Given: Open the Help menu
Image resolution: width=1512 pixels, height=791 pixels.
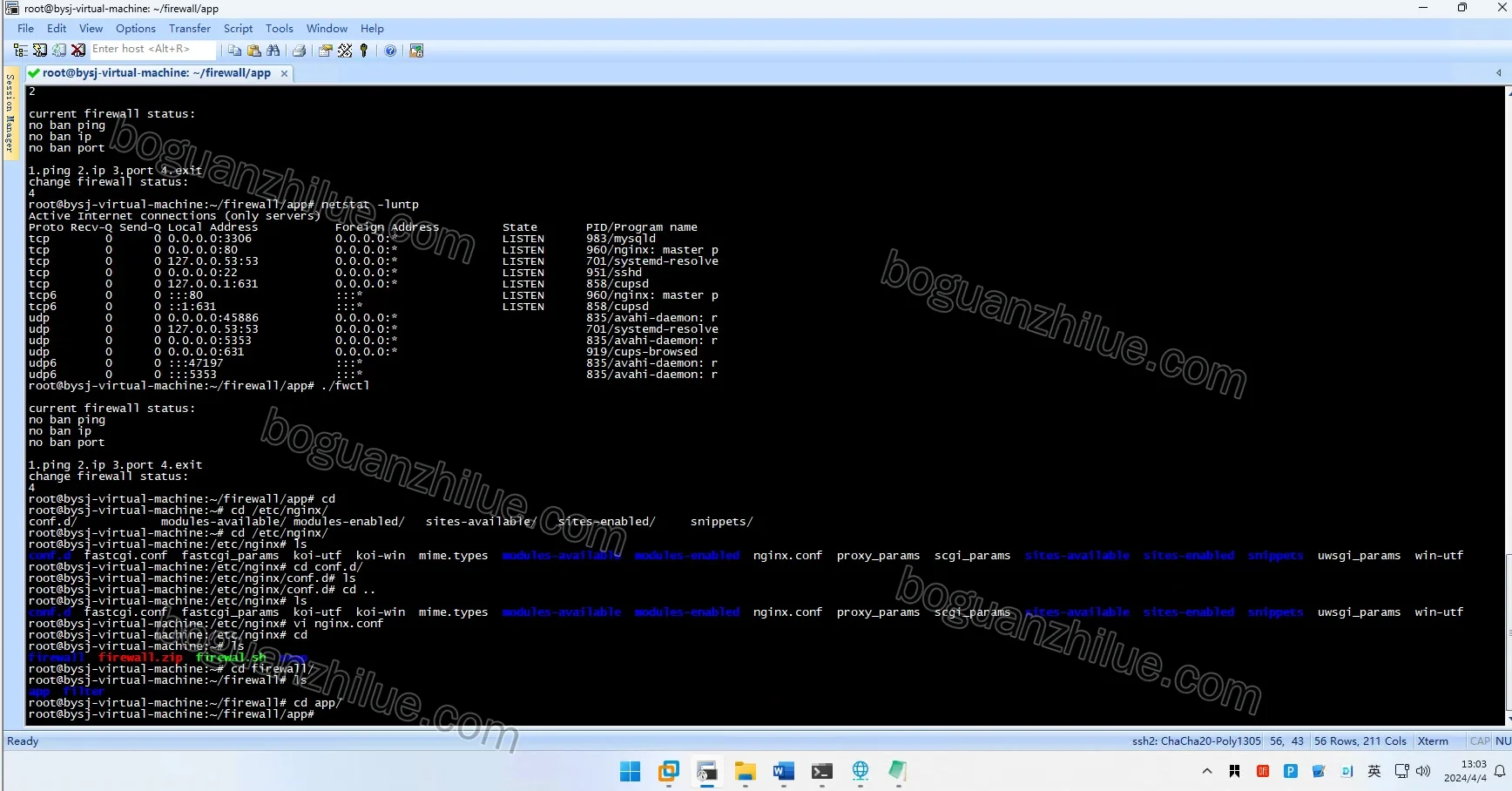Looking at the screenshot, I should click(372, 29).
